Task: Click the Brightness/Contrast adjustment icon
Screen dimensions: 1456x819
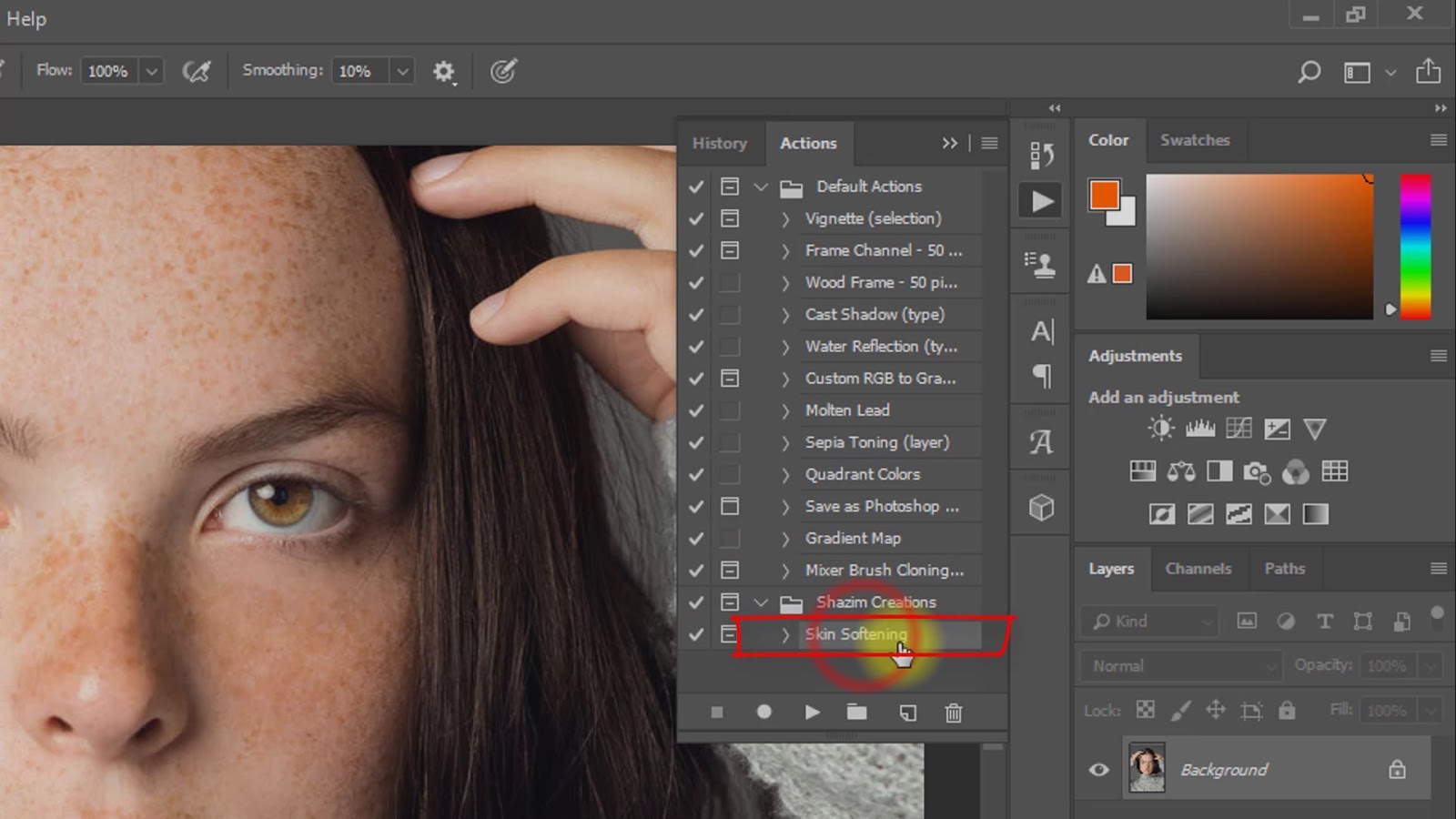Action: [1160, 429]
